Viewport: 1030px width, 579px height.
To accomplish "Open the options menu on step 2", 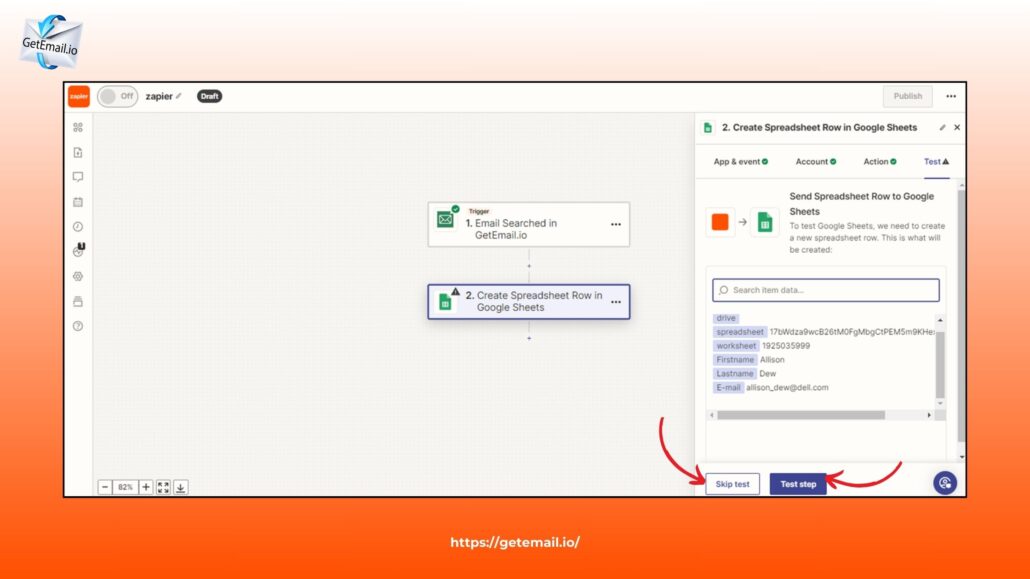I will 616,301.
